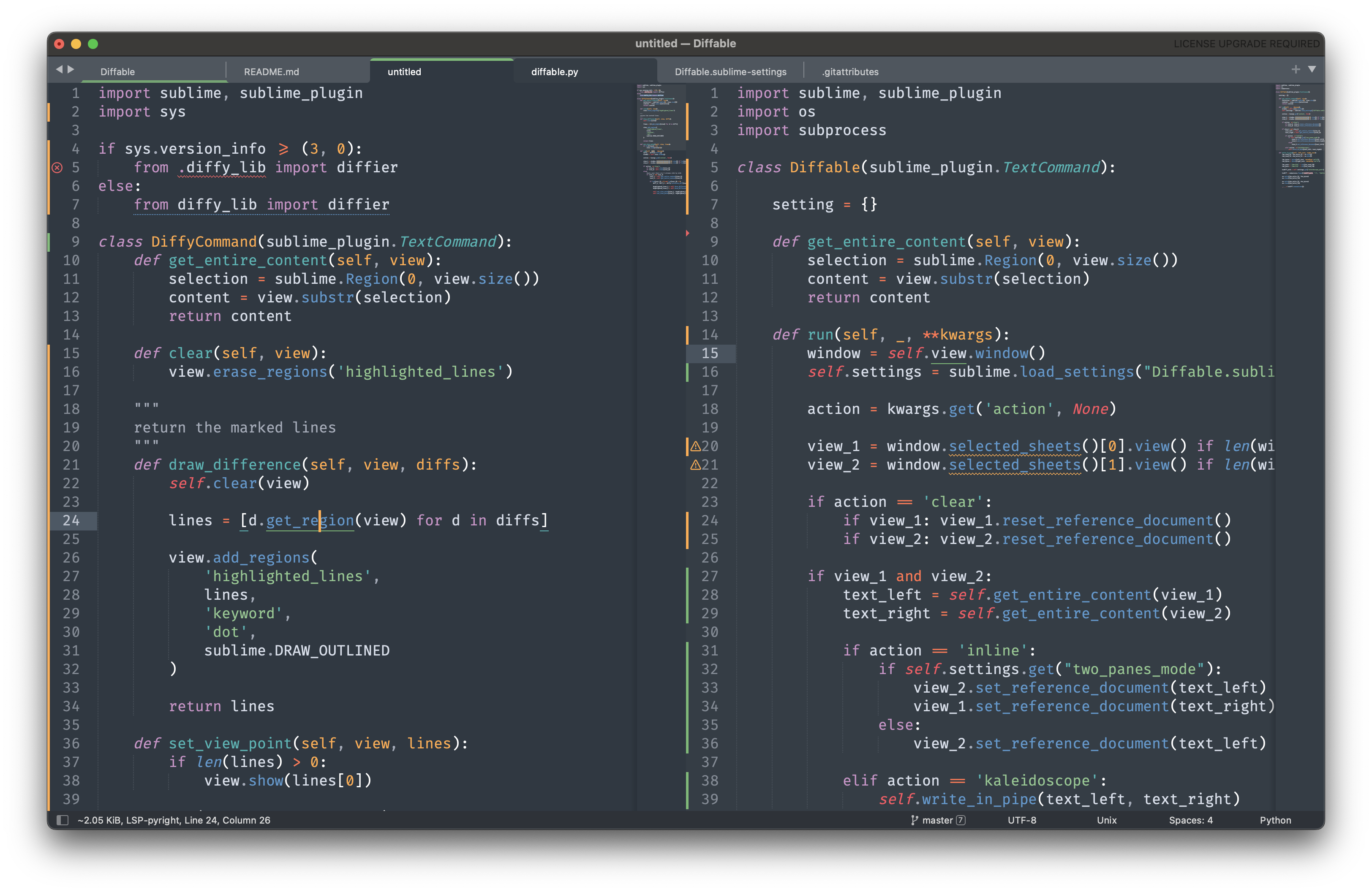1372x892 pixels.
Task: Click the warning icon beside line 21
Action: tap(695, 465)
